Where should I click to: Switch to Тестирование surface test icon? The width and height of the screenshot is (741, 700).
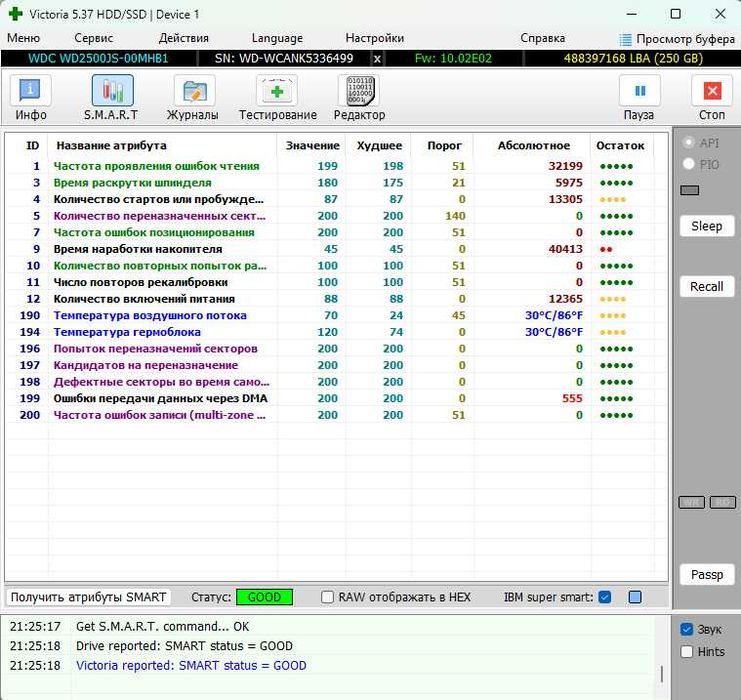pyautogui.click(x=277, y=91)
